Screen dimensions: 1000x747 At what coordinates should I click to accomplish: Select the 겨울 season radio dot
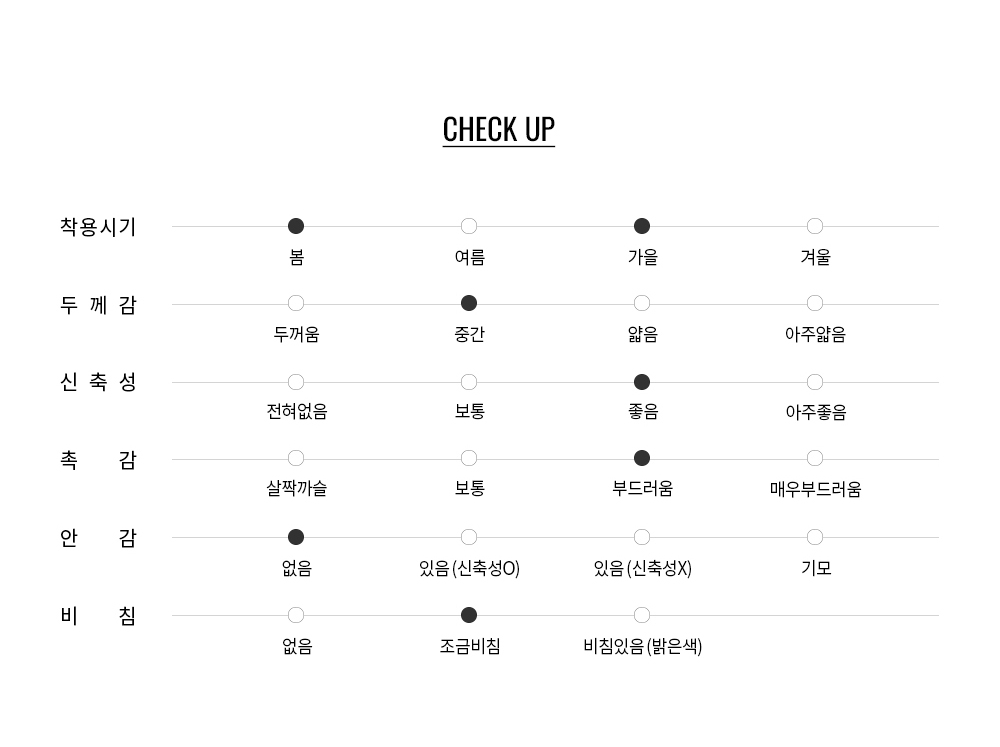814,226
